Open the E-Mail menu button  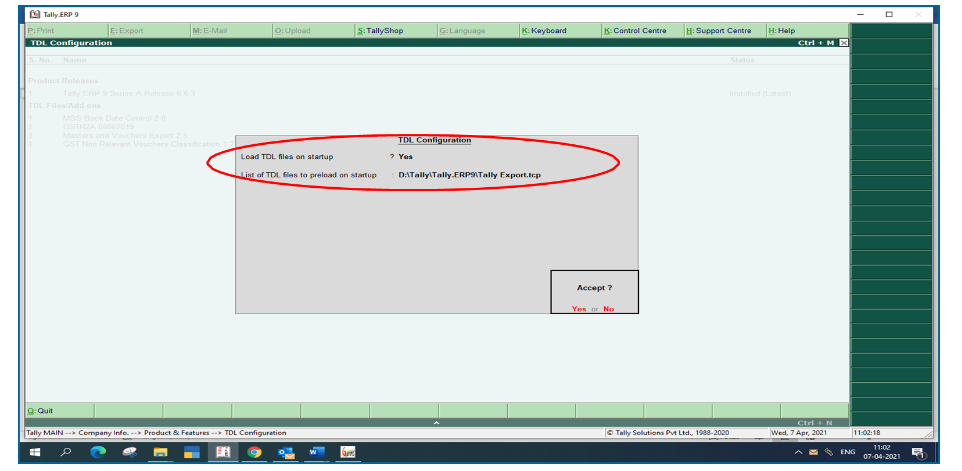pos(231,31)
